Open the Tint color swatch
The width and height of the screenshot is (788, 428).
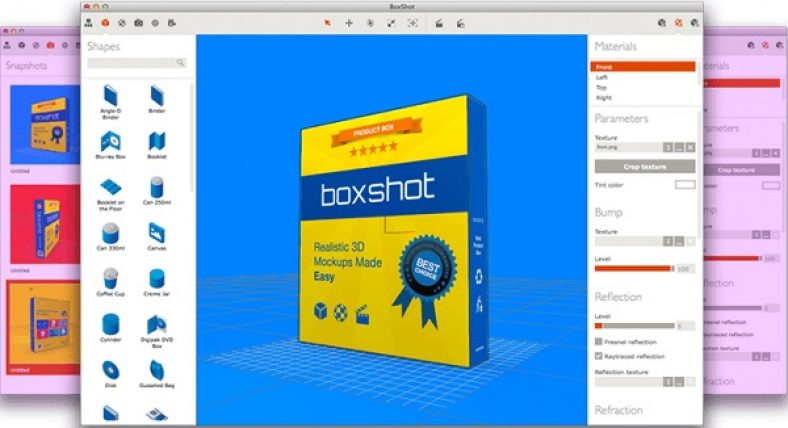[685, 185]
